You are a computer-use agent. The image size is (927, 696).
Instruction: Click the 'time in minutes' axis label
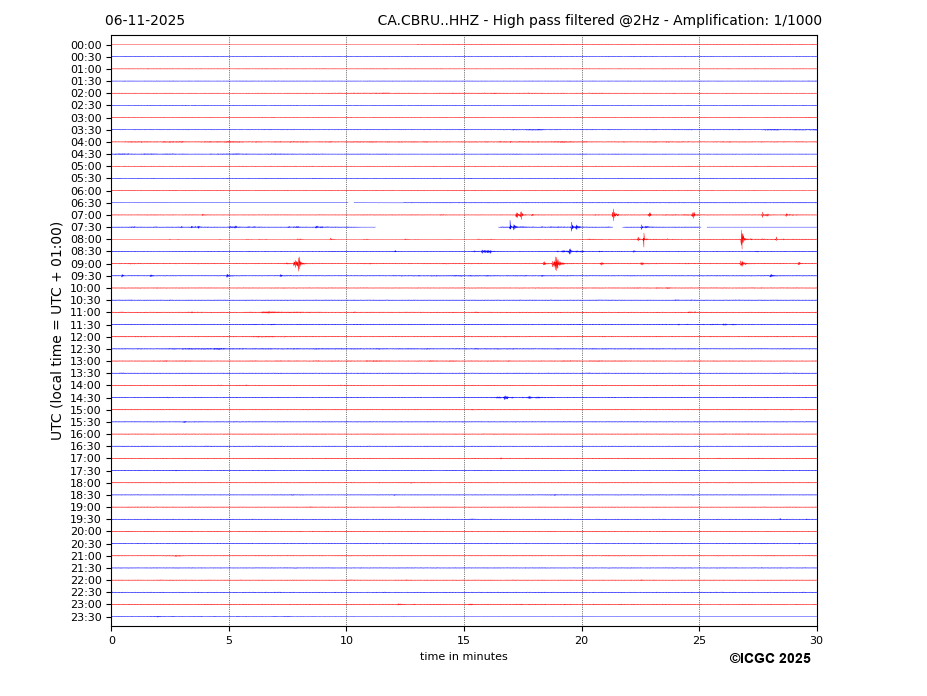[x=463, y=657]
